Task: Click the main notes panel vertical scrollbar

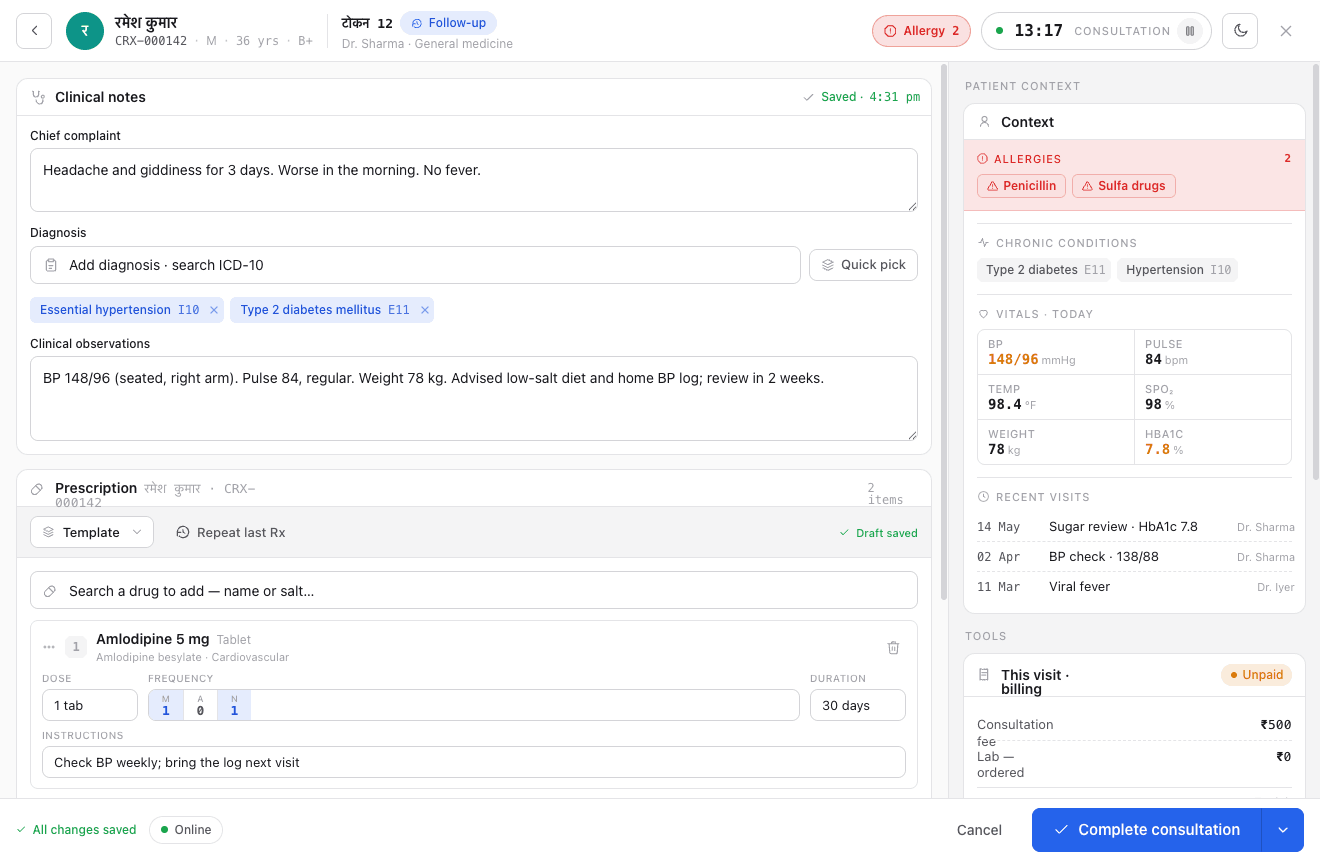Action: click(944, 332)
